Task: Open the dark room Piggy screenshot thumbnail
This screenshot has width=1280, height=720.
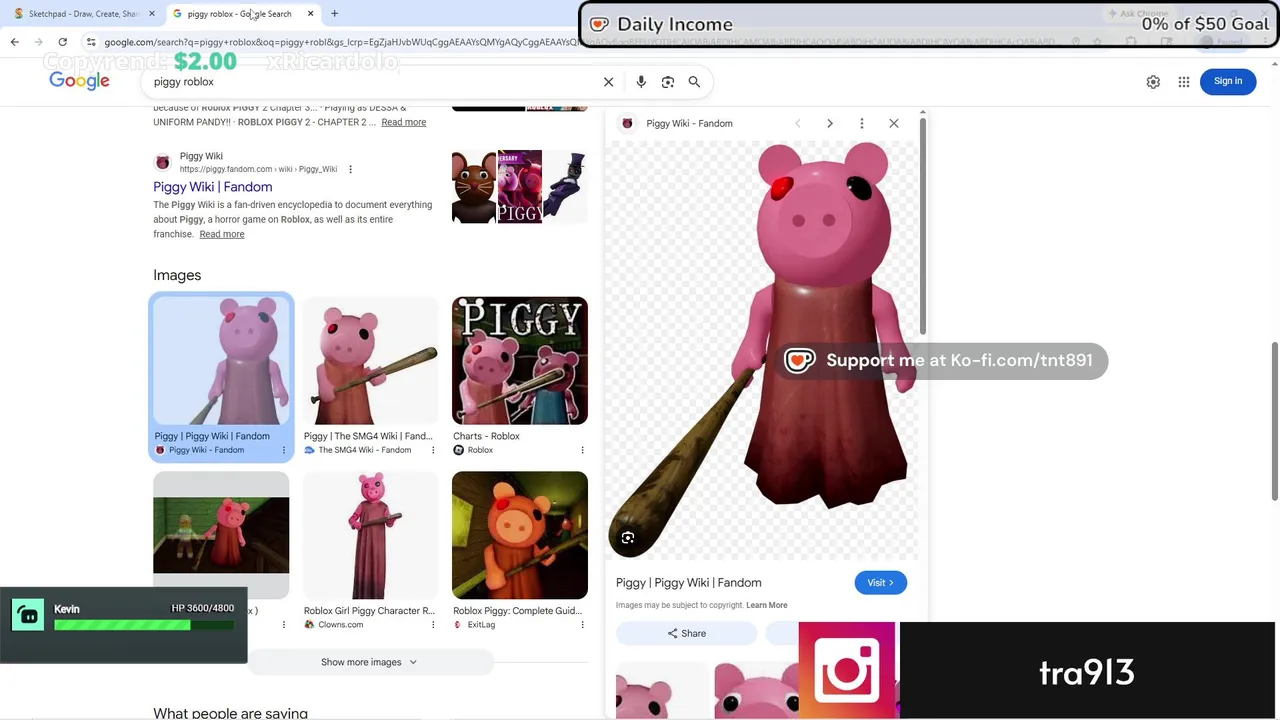Action: (221, 535)
